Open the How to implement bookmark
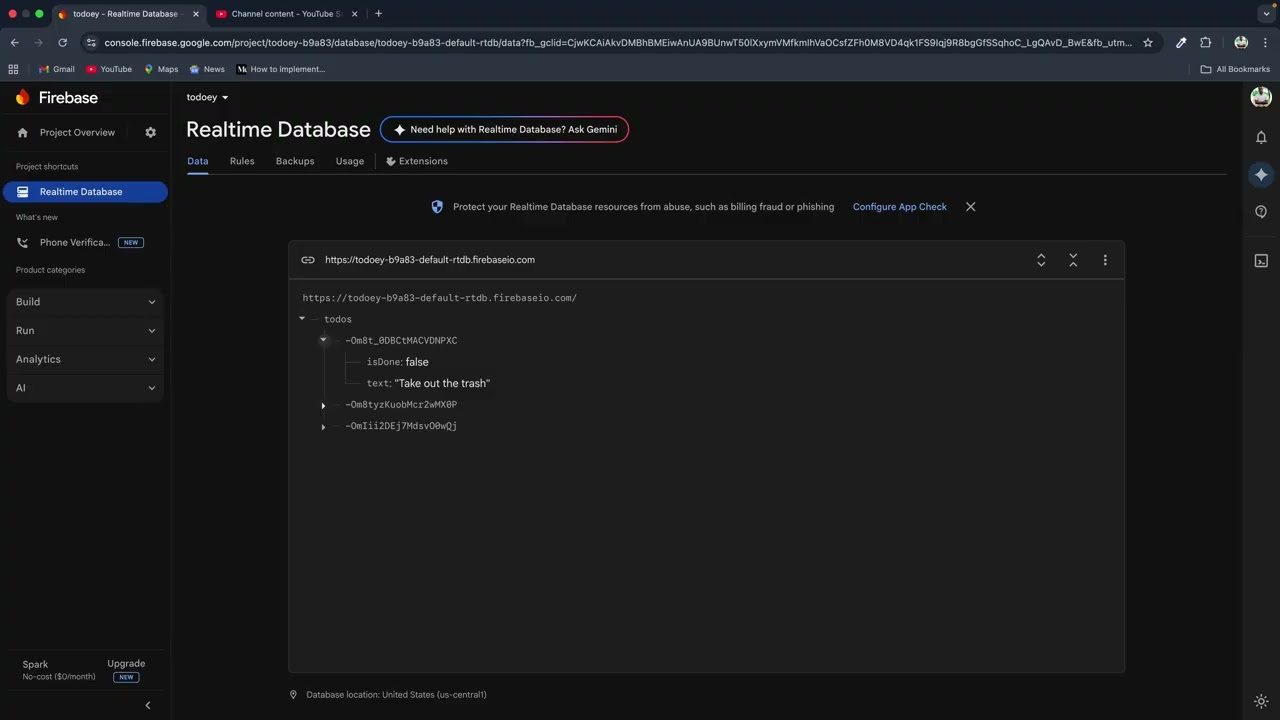Image resolution: width=1280 pixels, height=720 pixels. point(281,69)
